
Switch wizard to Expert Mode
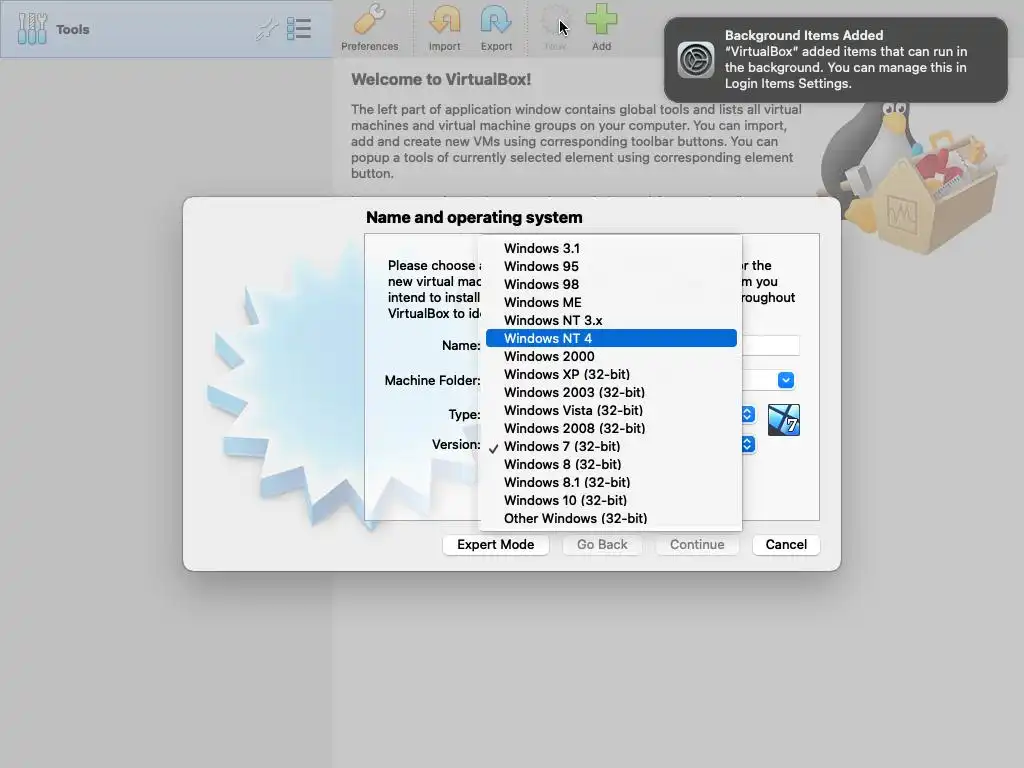(496, 545)
